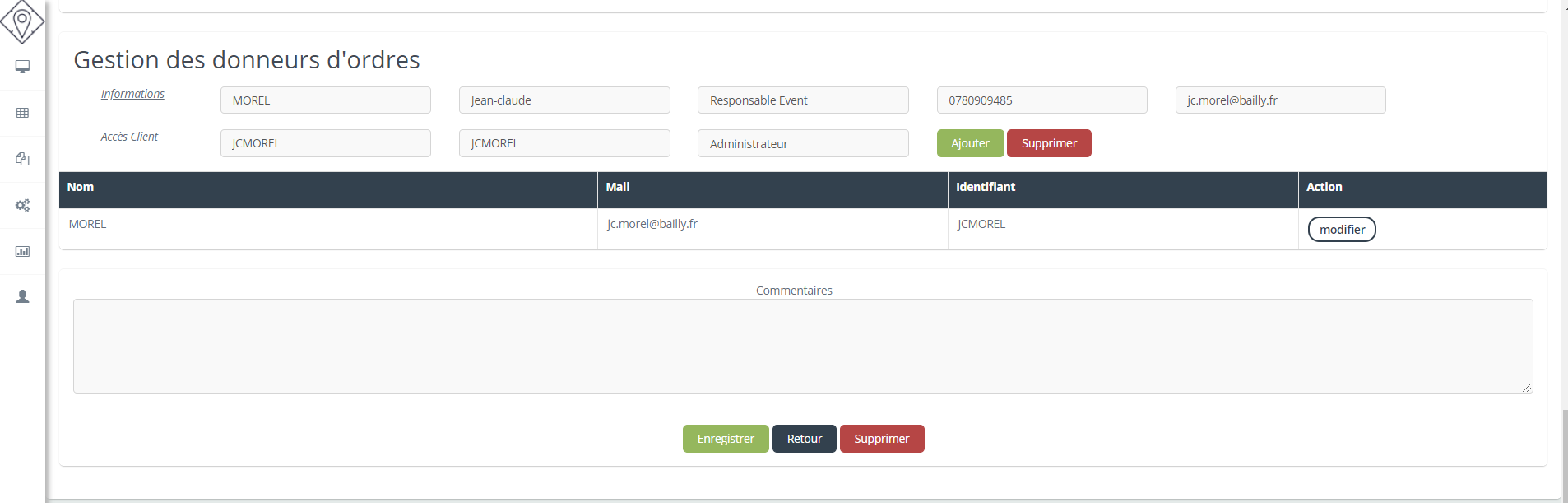
Task: Click the bottom Supprimer button
Action: 881,439
